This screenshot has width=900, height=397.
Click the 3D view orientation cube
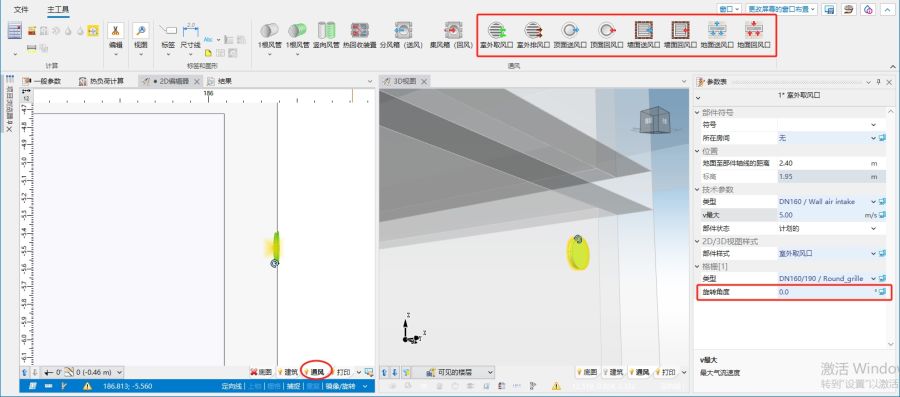[654, 120]
